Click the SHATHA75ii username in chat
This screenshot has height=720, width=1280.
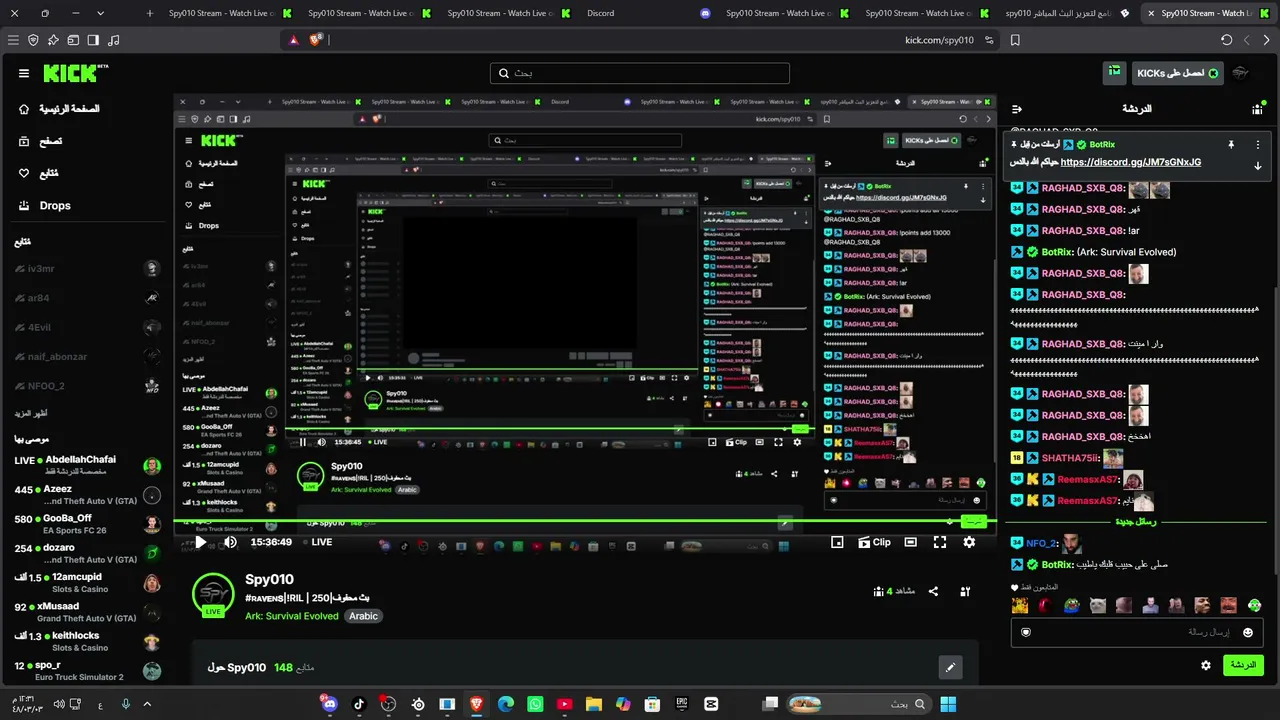click(1070, 458)
